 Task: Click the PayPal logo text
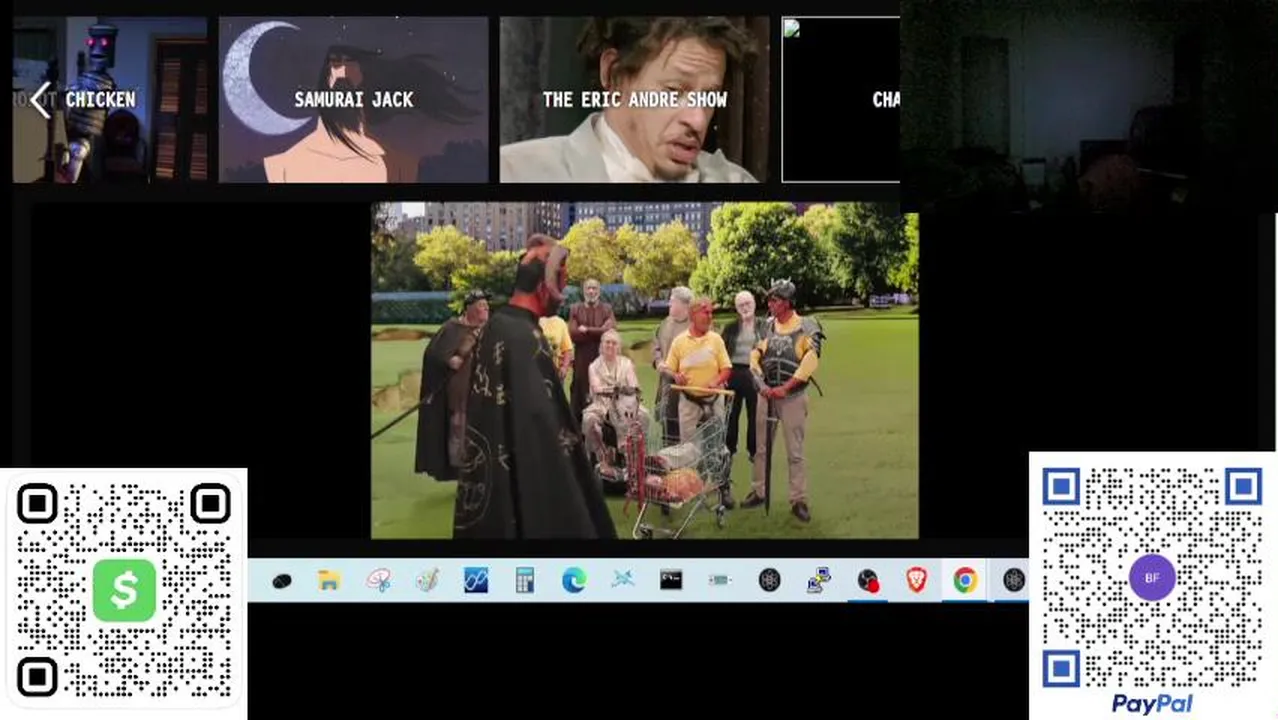coord(1152,704)
